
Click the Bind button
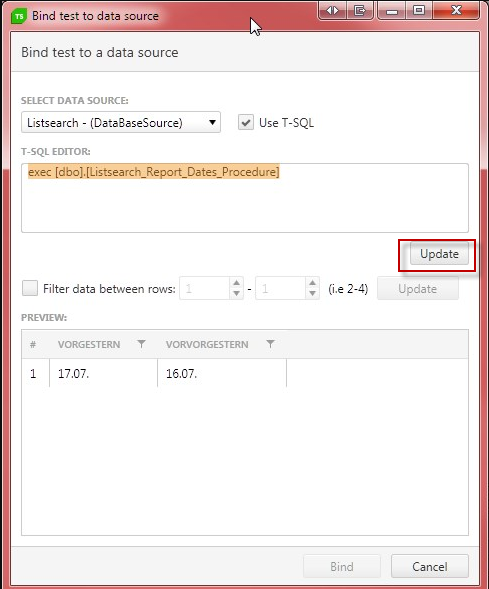click(342, 566)
